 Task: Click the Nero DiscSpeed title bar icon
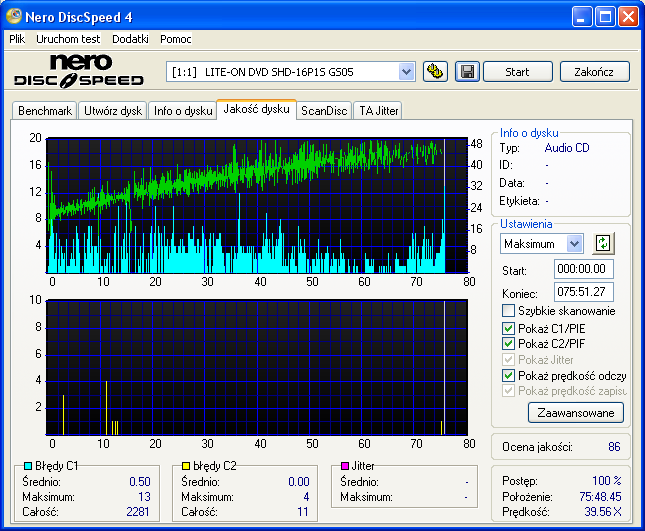pos(14,16)
